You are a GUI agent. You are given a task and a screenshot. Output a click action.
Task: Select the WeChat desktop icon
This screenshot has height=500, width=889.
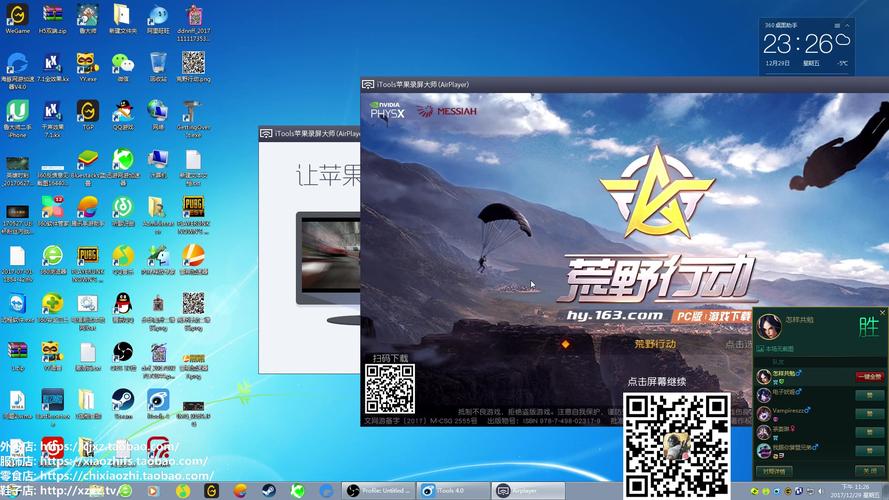pyautogui.click(x=122, y=67)
